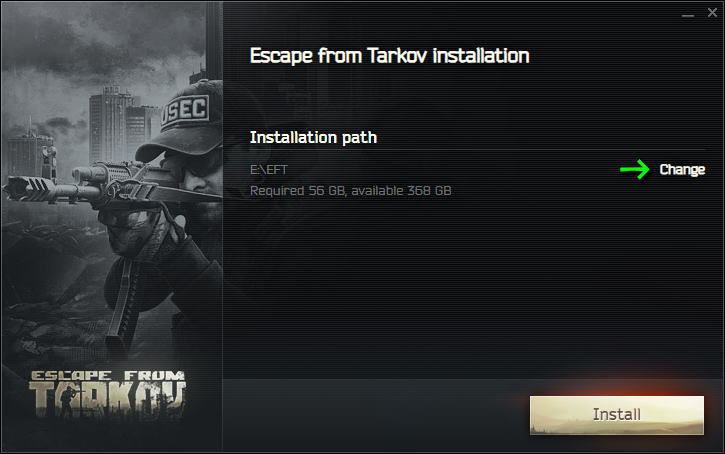Click the Required 56 GB space text
The height and width of the screenshot is (454, 725).
coord(350,190)
